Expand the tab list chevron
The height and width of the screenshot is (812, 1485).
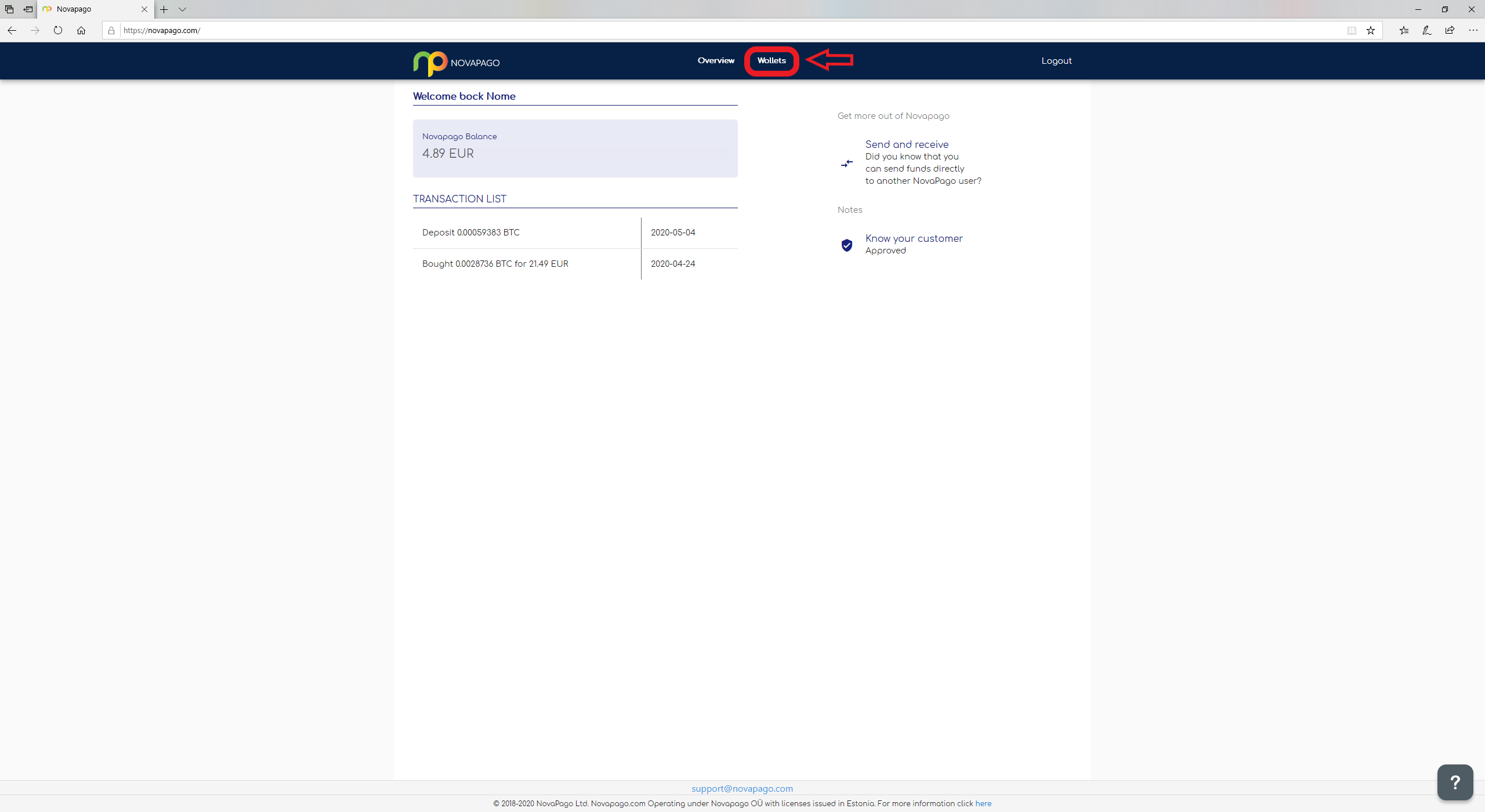pyautogui.click(x=182, y=9)
